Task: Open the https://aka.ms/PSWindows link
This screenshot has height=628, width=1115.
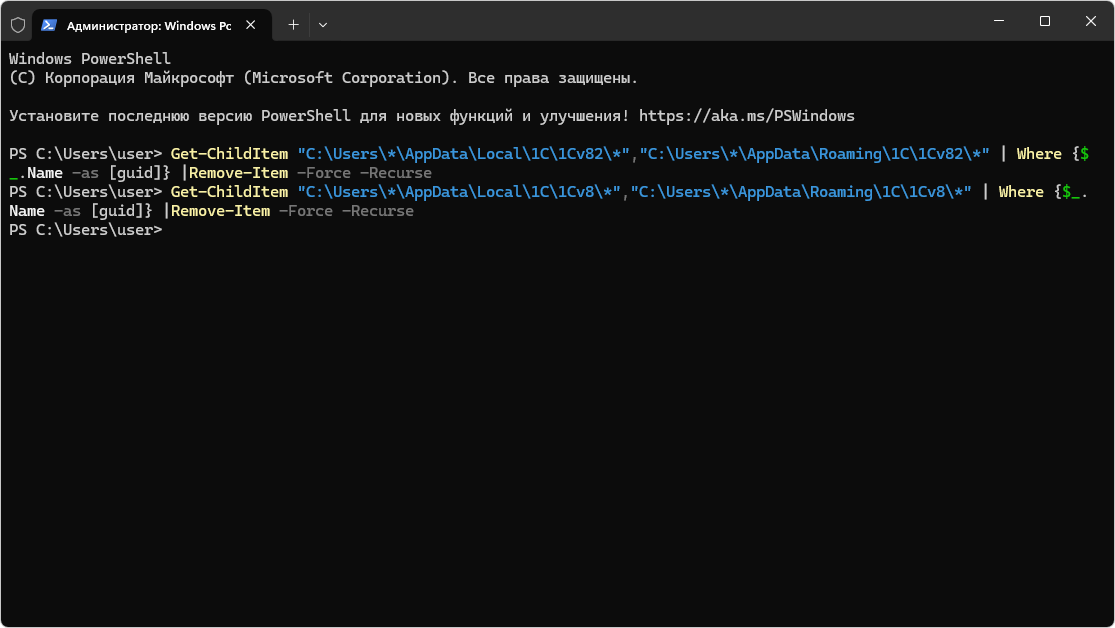Action: 747,116
